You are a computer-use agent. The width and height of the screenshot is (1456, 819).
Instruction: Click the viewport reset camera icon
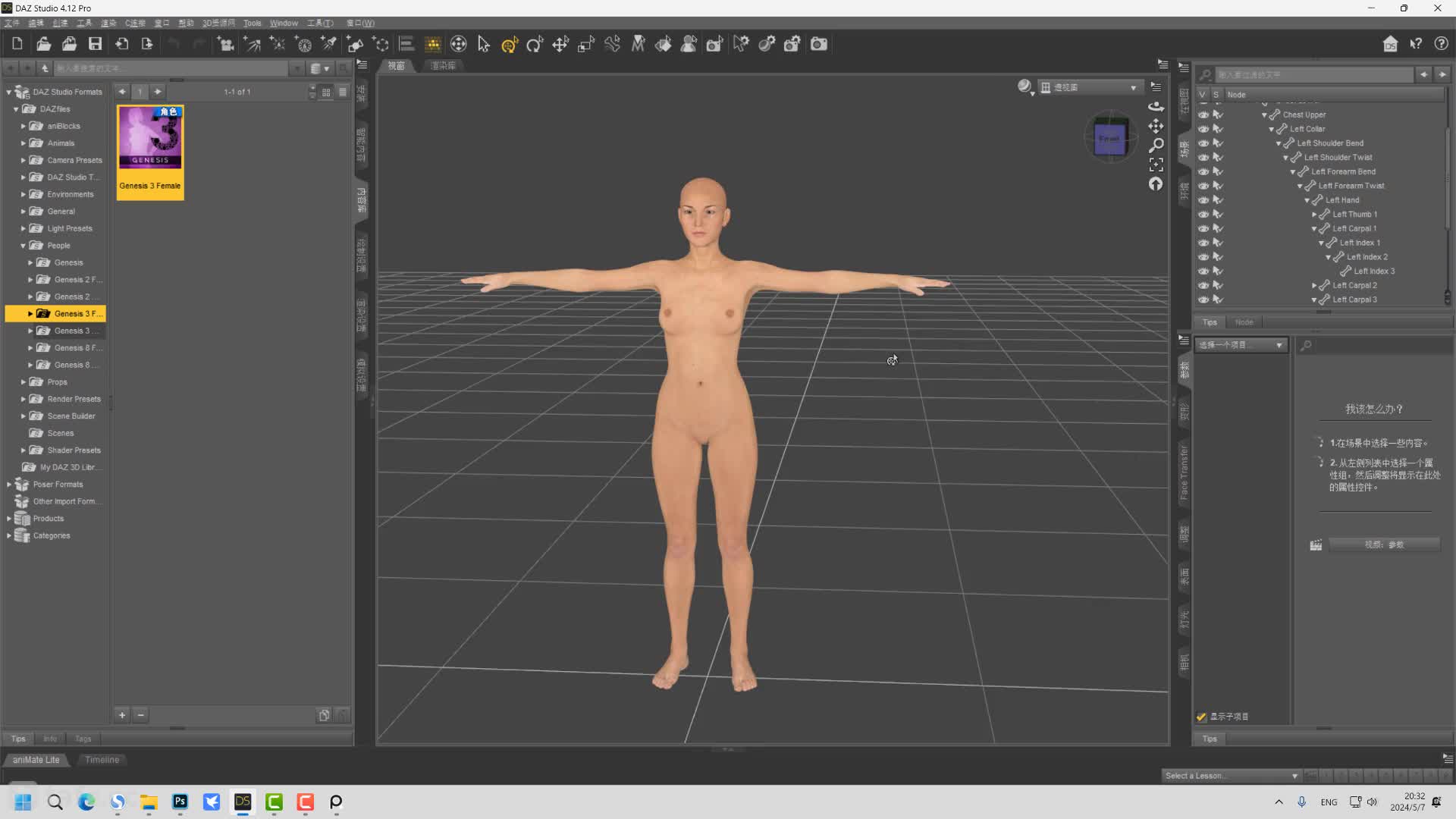1156,184
